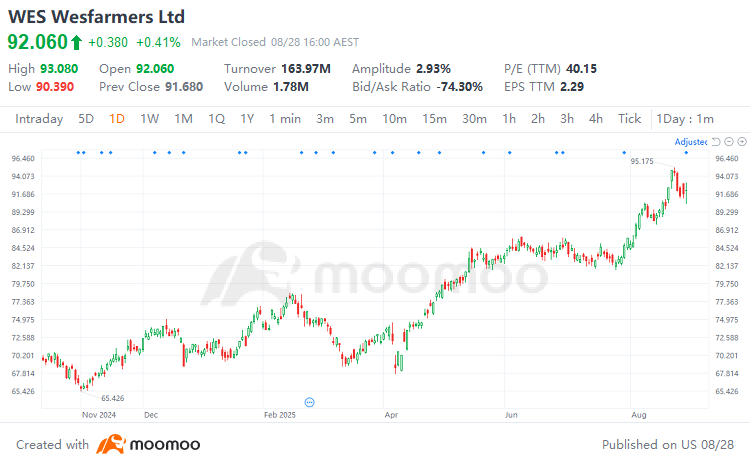Switch to the Tick chart
This screenshot has height=465, width=750.
[x=629, y=119]
